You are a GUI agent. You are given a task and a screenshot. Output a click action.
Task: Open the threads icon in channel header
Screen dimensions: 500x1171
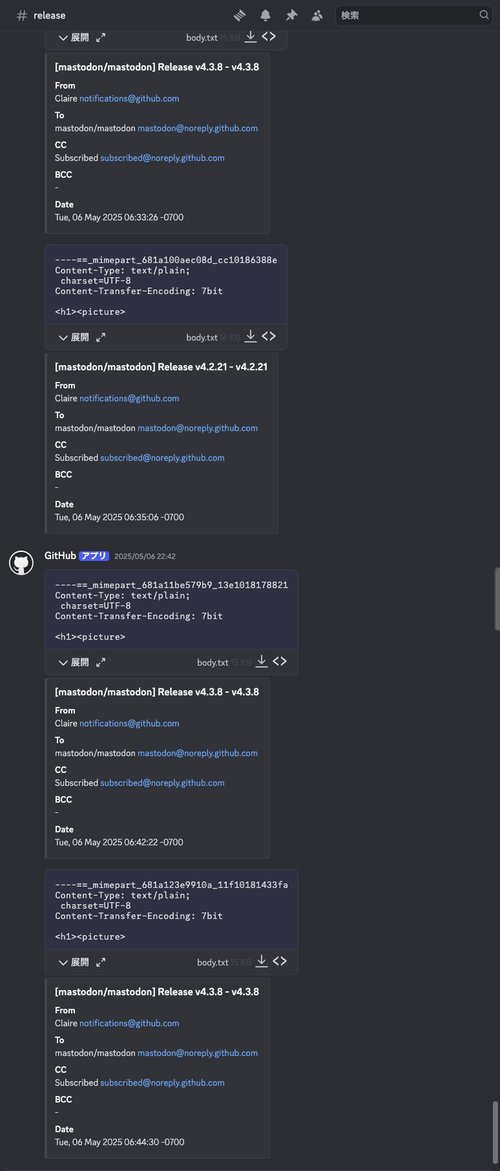tap(239, 15)
